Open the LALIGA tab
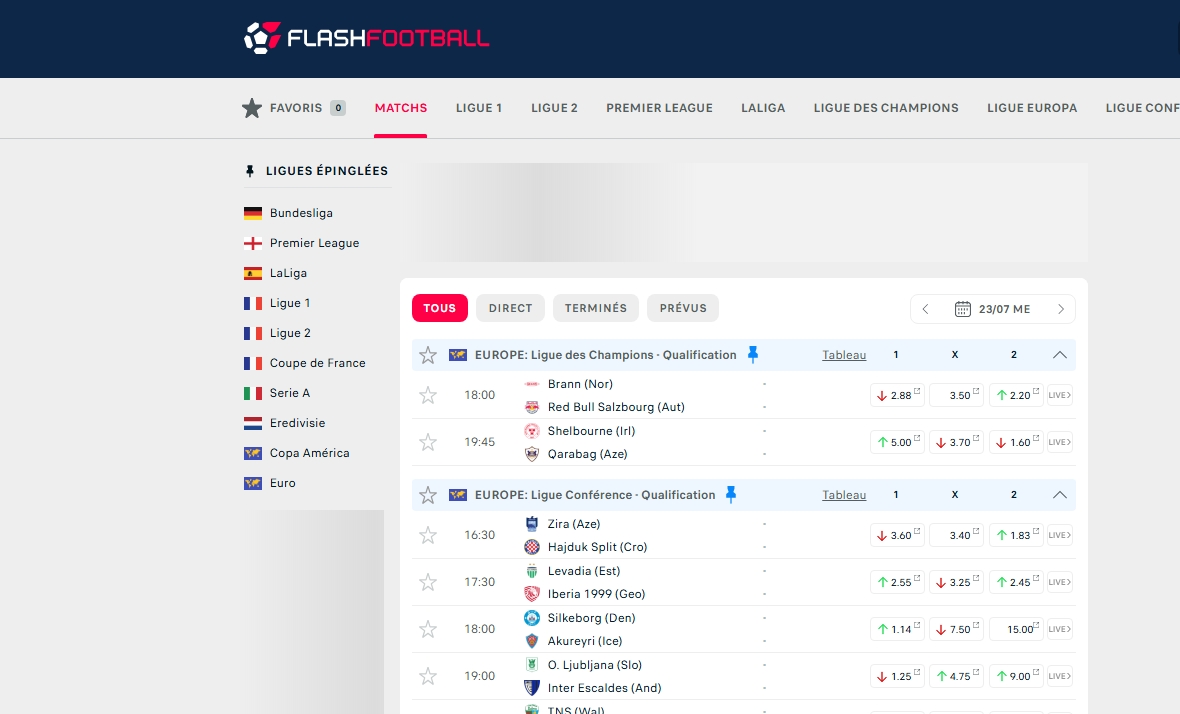Image resolution: width=1180 pixels, height=714 pixels. click(763, 108)
